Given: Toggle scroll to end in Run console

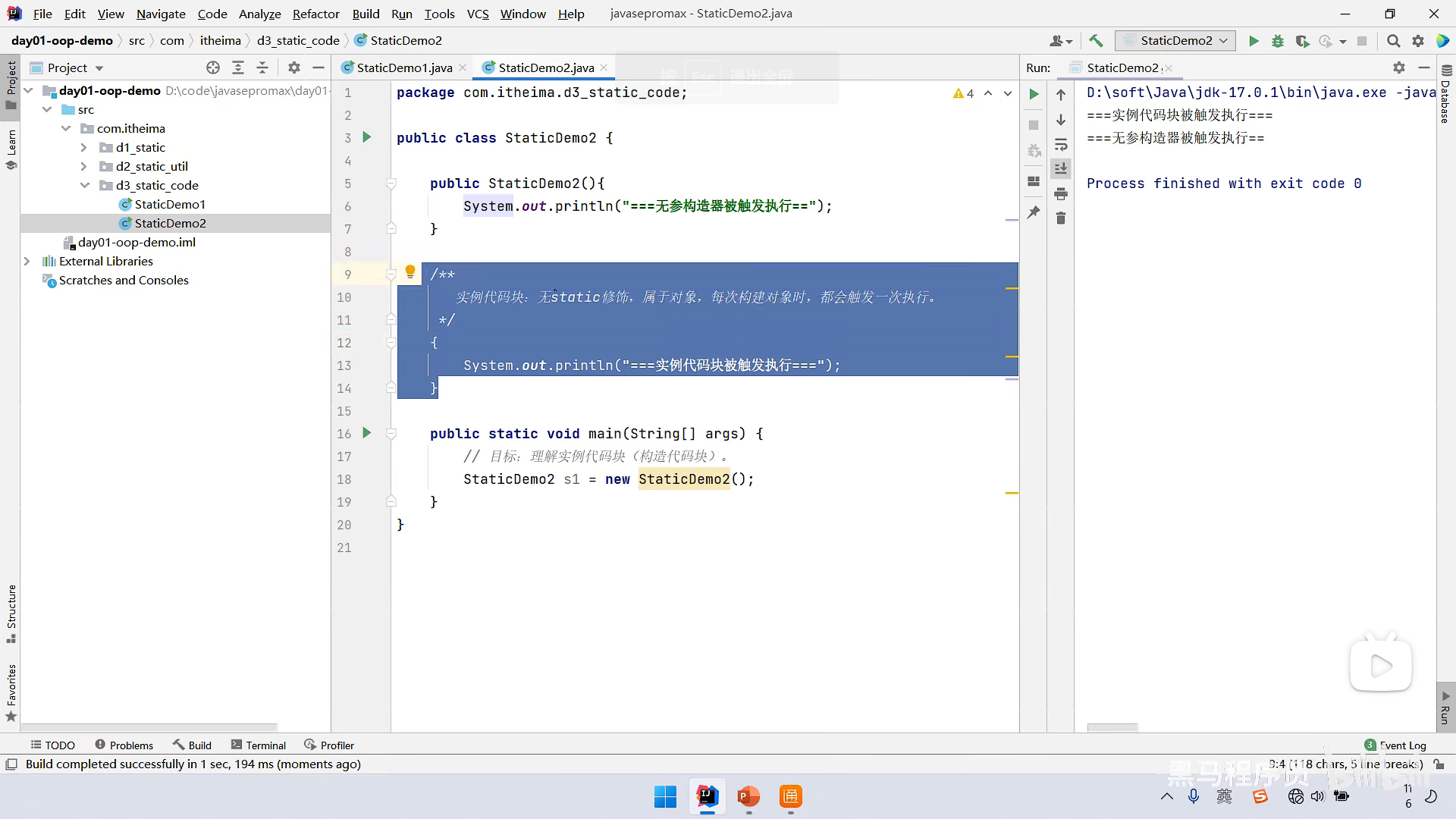Looking at the screenshot, I should point(1061,168).
